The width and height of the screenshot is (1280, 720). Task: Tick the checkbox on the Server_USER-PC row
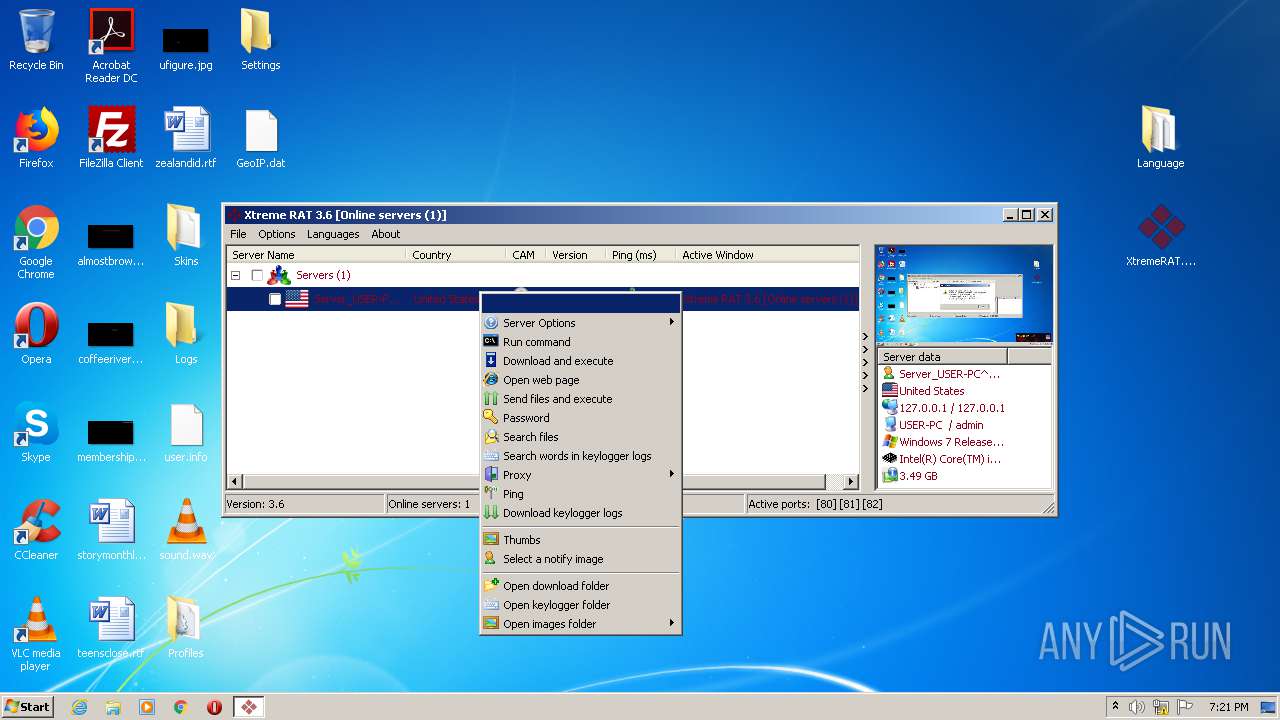275,299
